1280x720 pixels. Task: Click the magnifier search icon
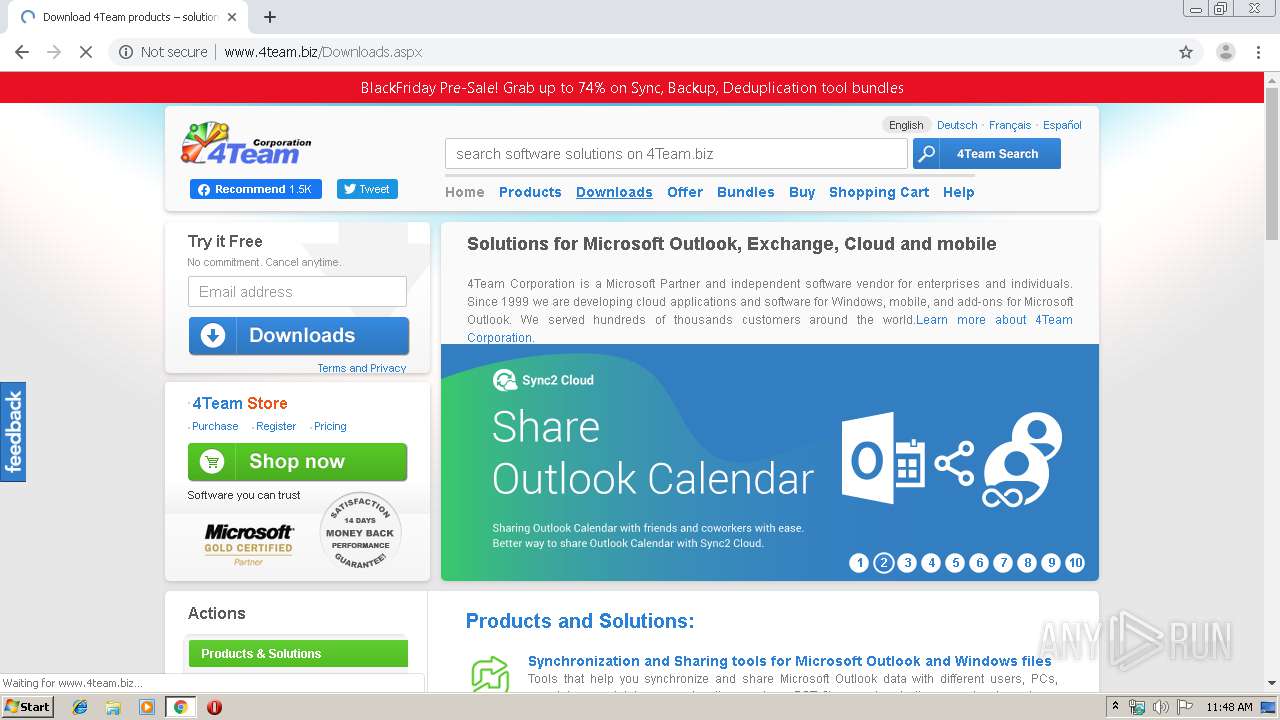pos(926,154)
